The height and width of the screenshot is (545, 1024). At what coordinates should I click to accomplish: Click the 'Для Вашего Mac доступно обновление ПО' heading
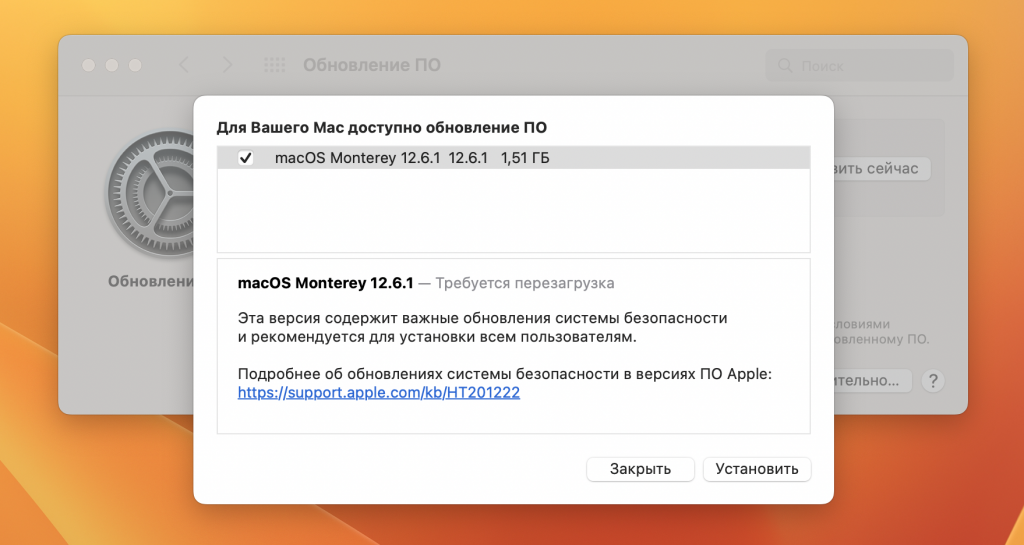coord(381,127)
